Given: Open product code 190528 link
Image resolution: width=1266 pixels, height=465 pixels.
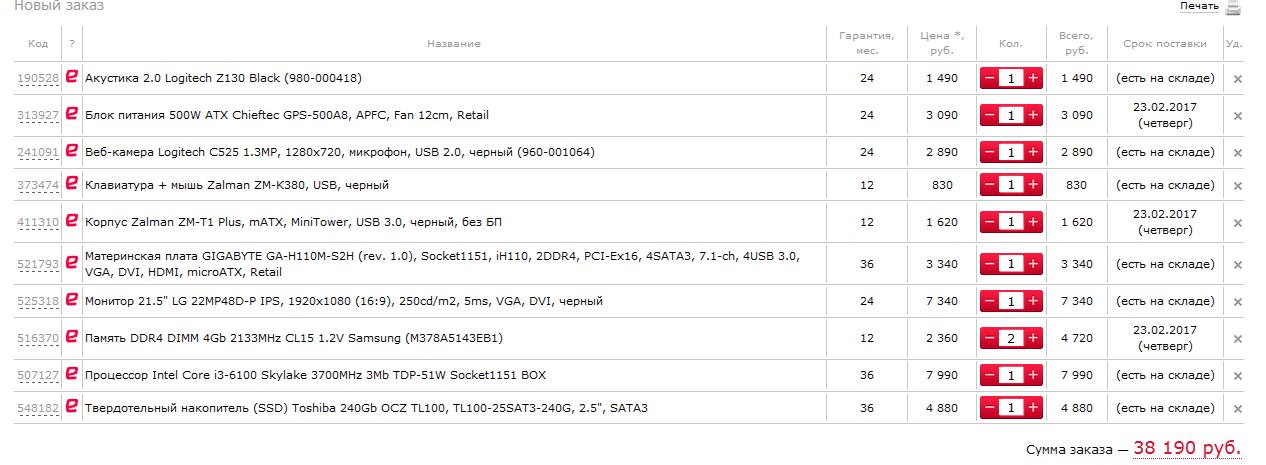Looking at the screenshot, I should point(37,78).
